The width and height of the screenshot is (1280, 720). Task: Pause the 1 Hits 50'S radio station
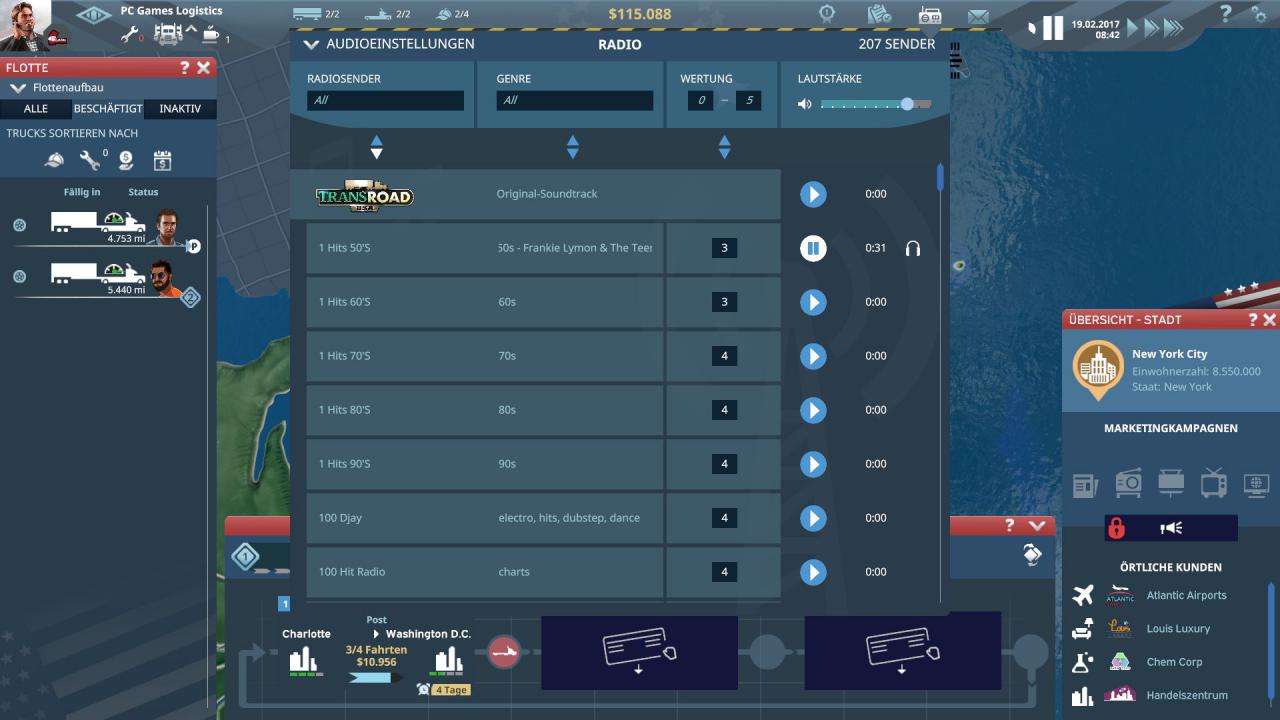pyautogui.click(x=813, y=248)
